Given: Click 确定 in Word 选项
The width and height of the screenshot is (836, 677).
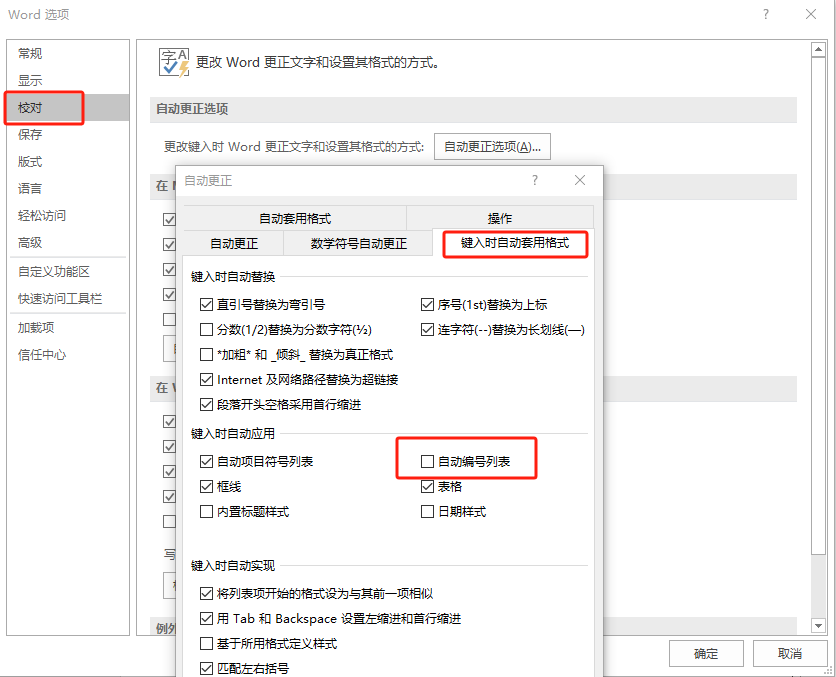Looking at the screenshot, I should click(x=706, y=654).
